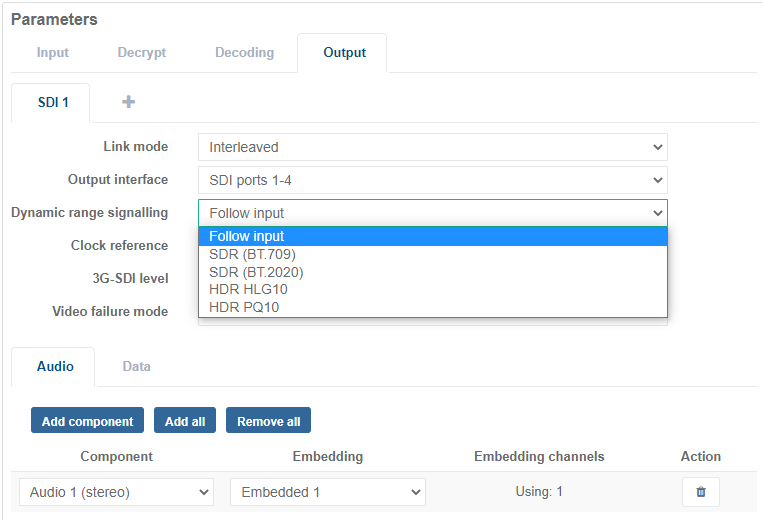Open the Decrypt tab
Screen dimensions: 763x520
pyautogui.click(x=141, y=53)
